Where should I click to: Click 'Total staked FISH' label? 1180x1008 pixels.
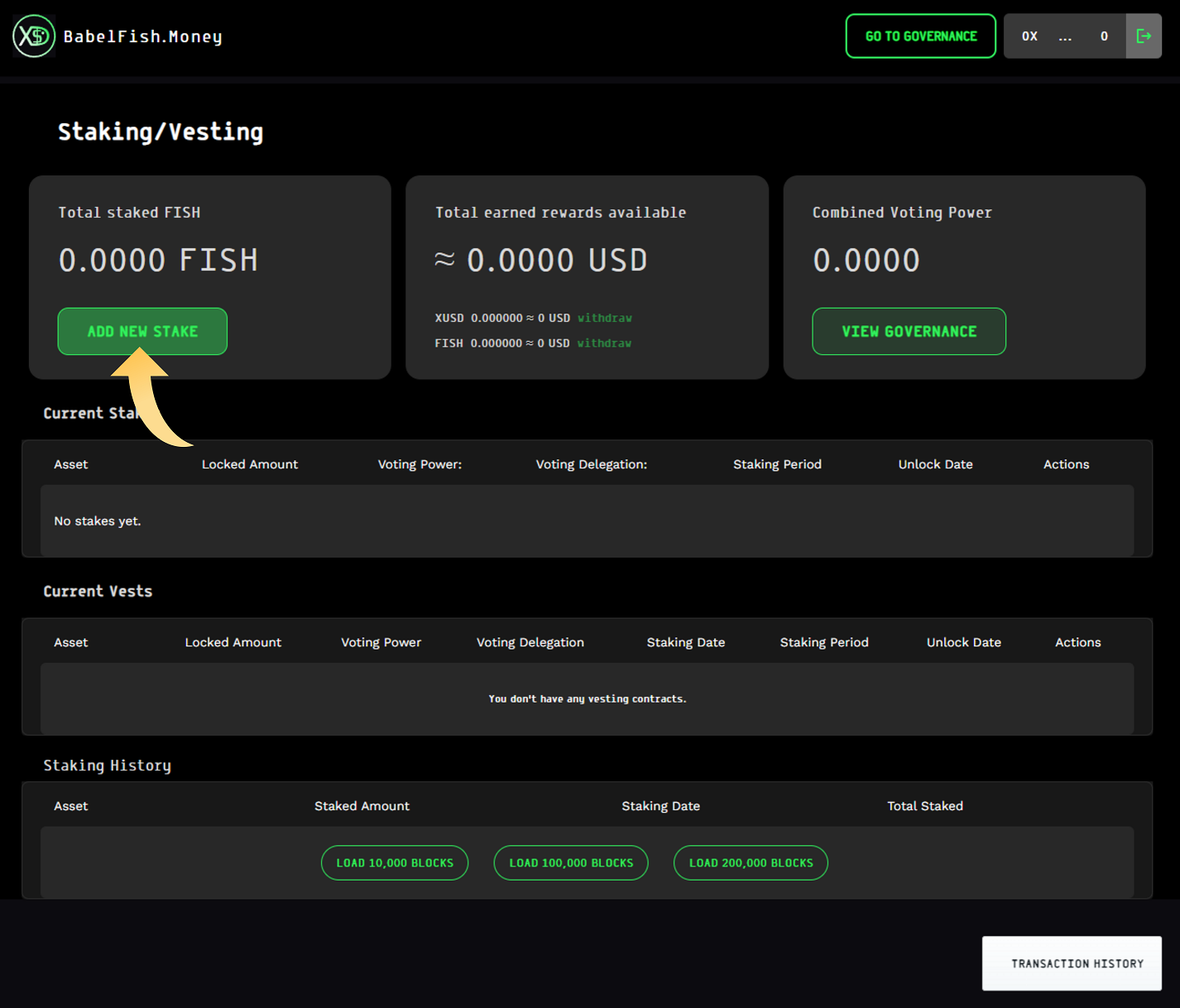(x=129, y=212)
